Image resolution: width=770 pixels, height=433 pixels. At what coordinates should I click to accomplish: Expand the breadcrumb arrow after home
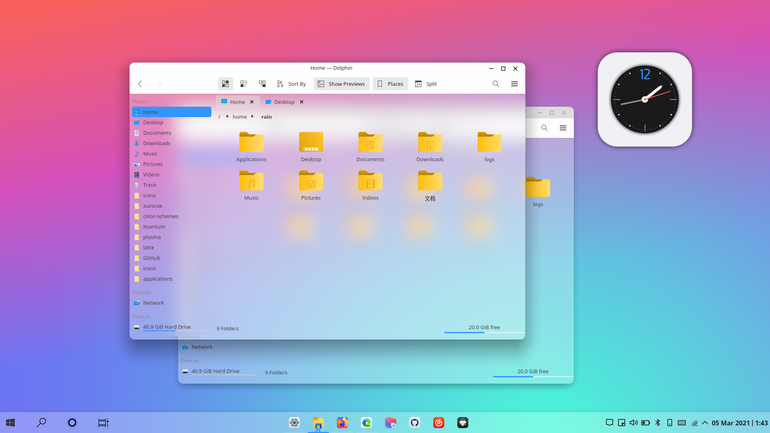(x=252, y=117)
